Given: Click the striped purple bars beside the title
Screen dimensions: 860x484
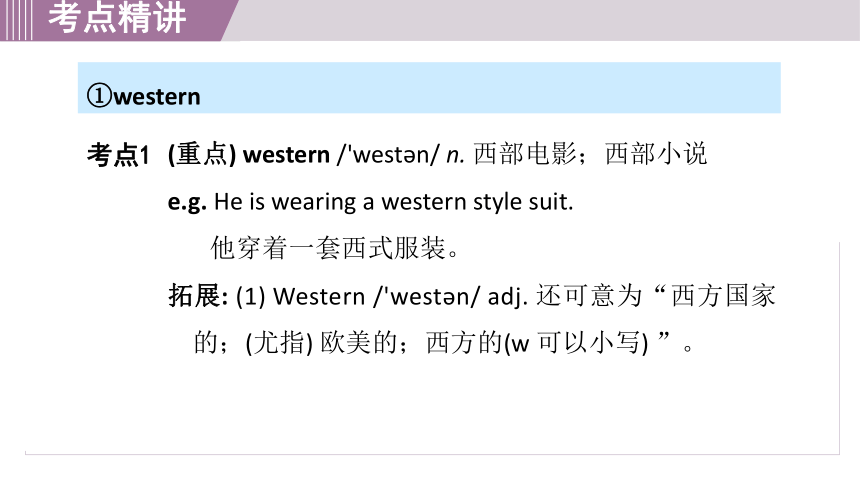Looking at the screenshot, I should (x=16, y=20).
